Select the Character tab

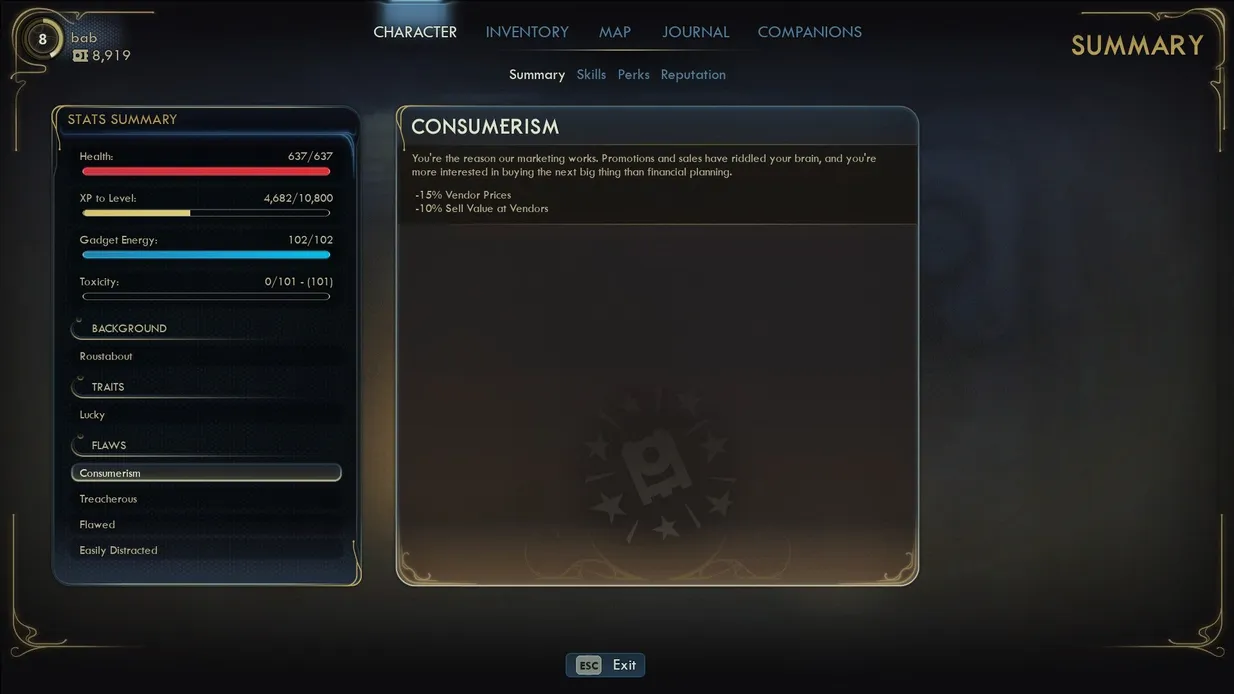(415, 32)
